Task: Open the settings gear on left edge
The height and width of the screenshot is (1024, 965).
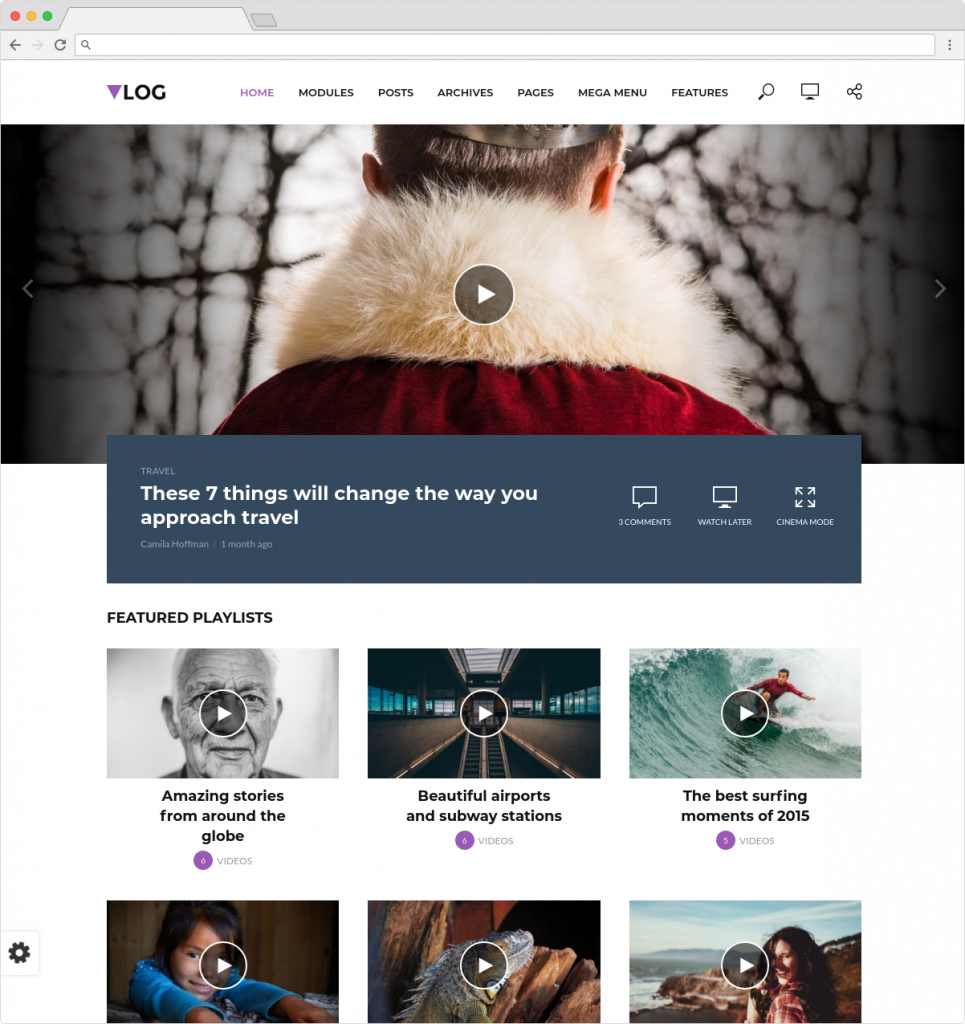Action: [19, 953]
